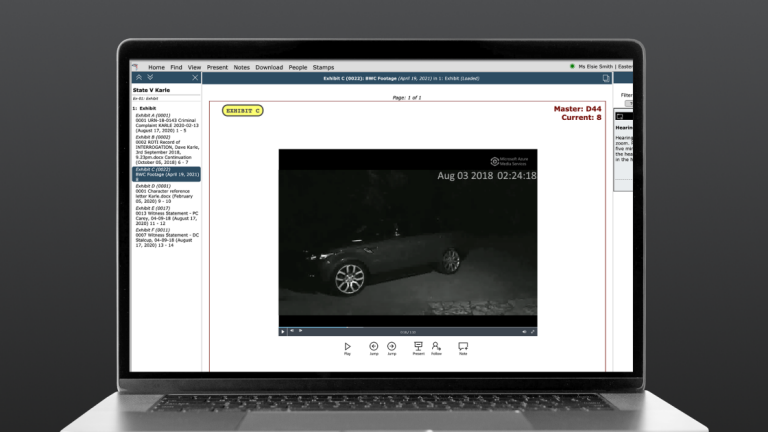Click the Follow icon below the video
The image size is (768, 432).
437,346
